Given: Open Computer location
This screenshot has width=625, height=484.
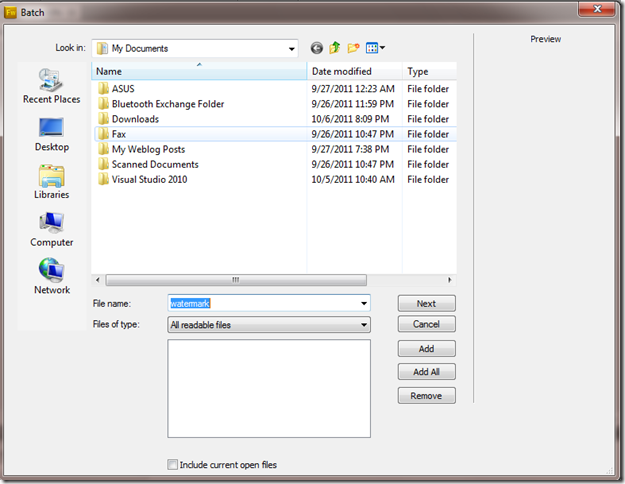Looking at the screenshot, I should coord(51,230).
